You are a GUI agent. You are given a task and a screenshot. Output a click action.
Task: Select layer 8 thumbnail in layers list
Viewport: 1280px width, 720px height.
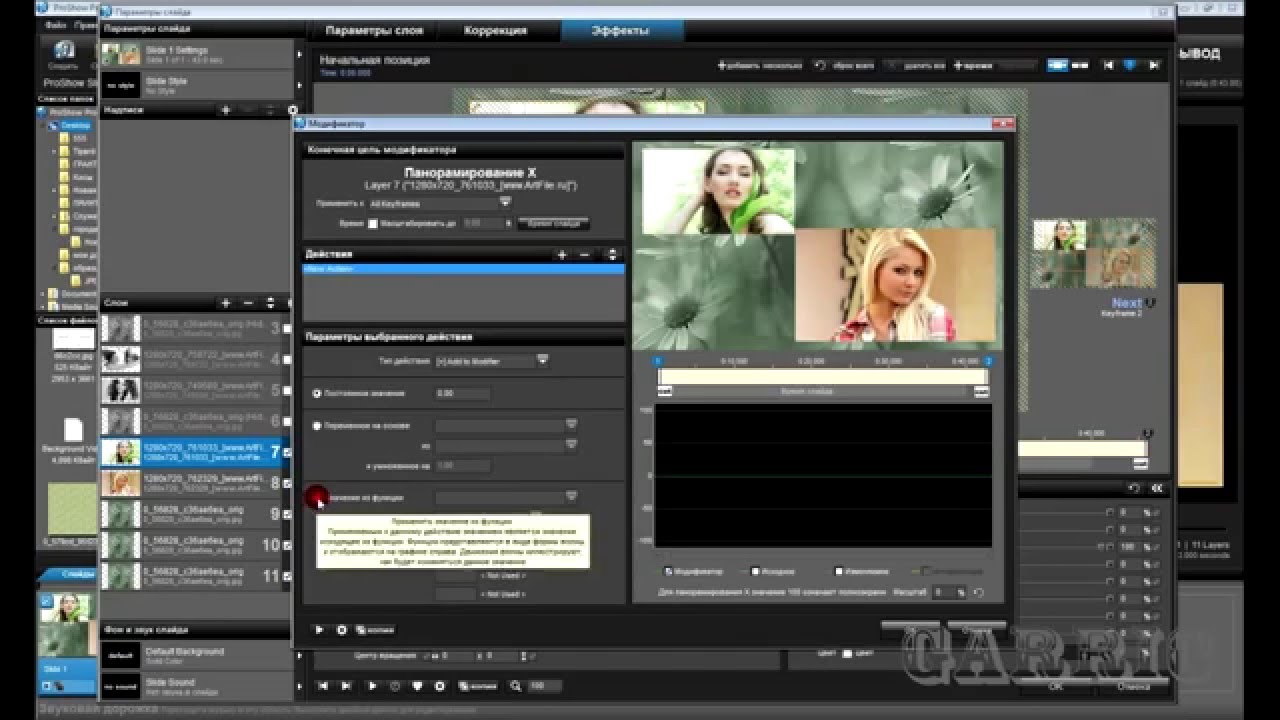pyautogui.click(x=122, y=484)
